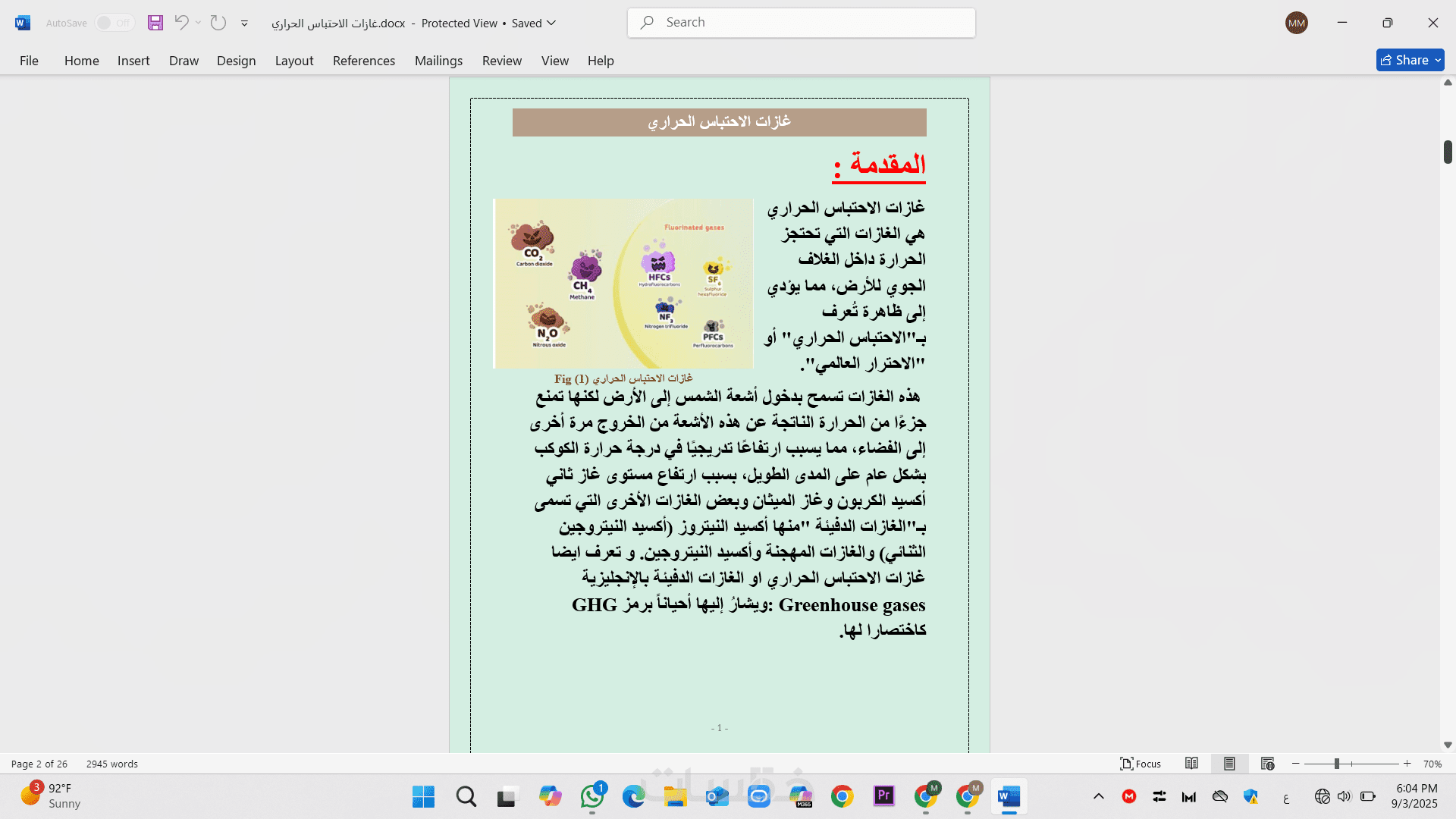
Task: Click the 70% zoom level button
Action: point(1432,764)
